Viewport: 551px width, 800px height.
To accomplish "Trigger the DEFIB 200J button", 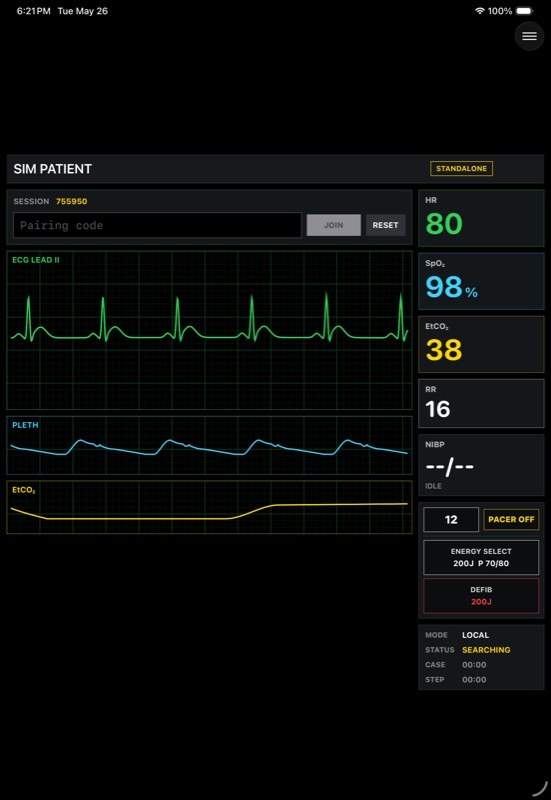I will [481, 595].
